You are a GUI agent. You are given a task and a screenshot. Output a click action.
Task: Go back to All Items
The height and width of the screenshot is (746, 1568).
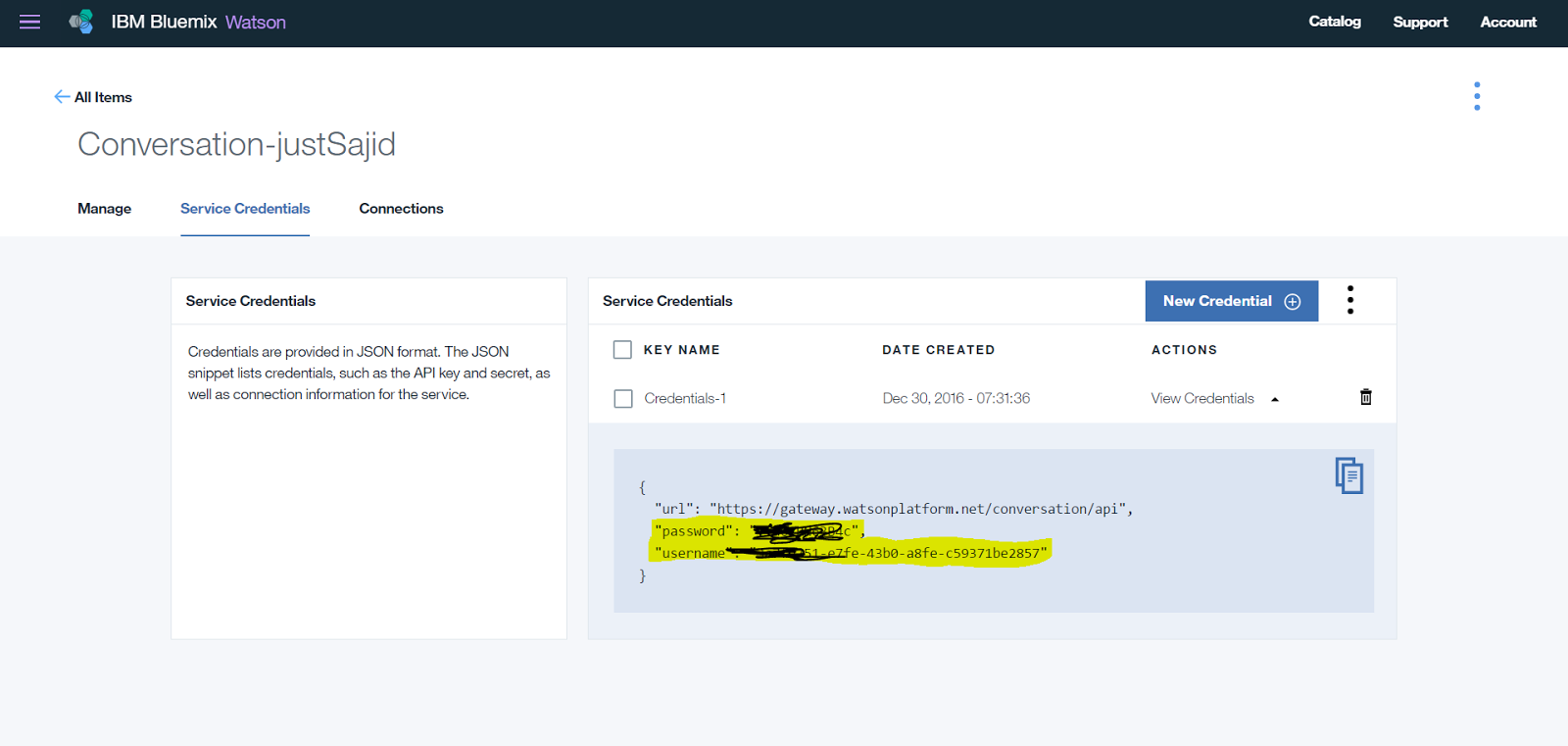[103, 97]
